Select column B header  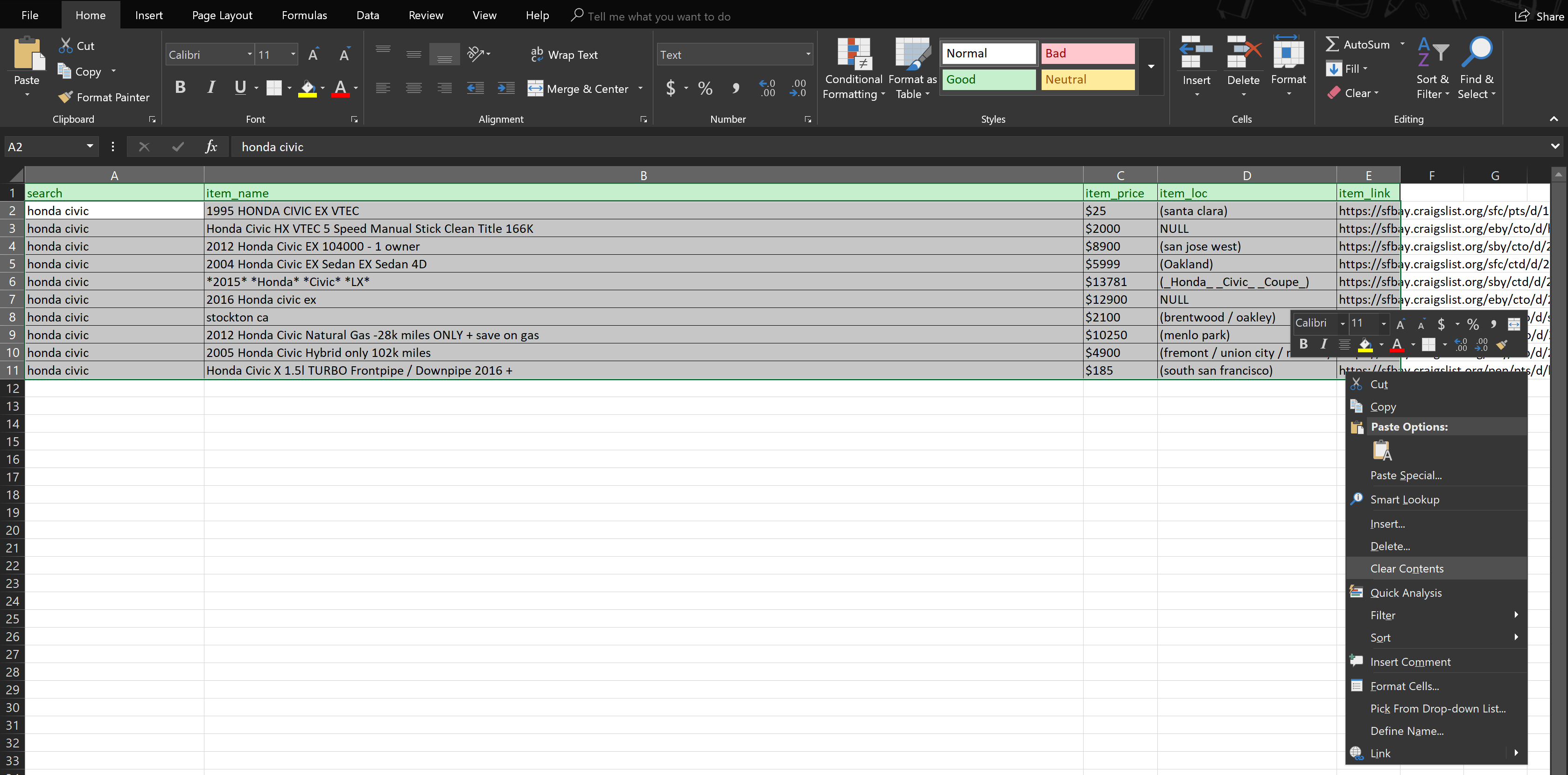coord(644,175)
